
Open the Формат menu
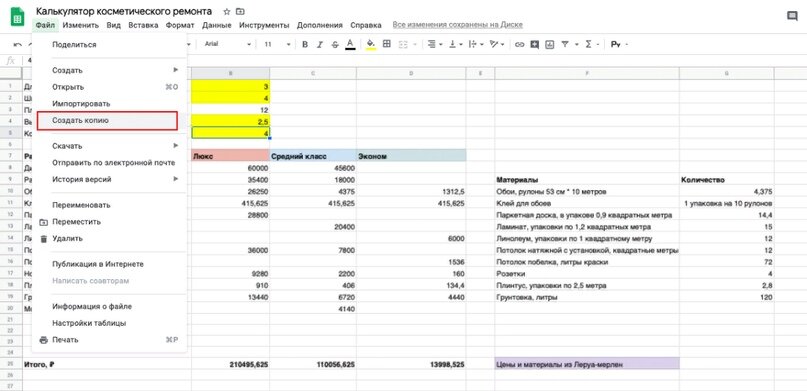pyautogui.click(x=180, y=25)
